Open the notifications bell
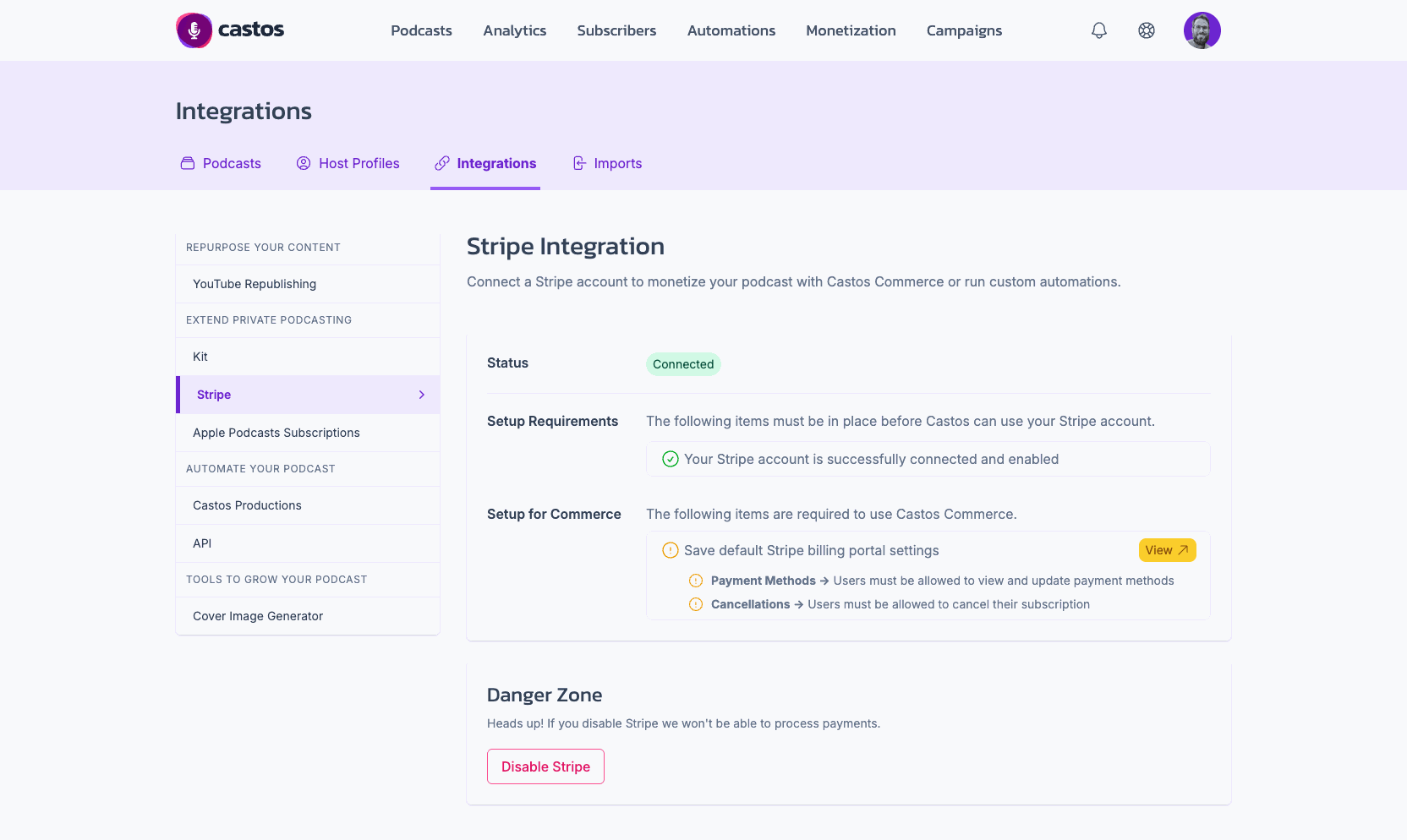This screenshot has height=840, width=1407. 1099,30
